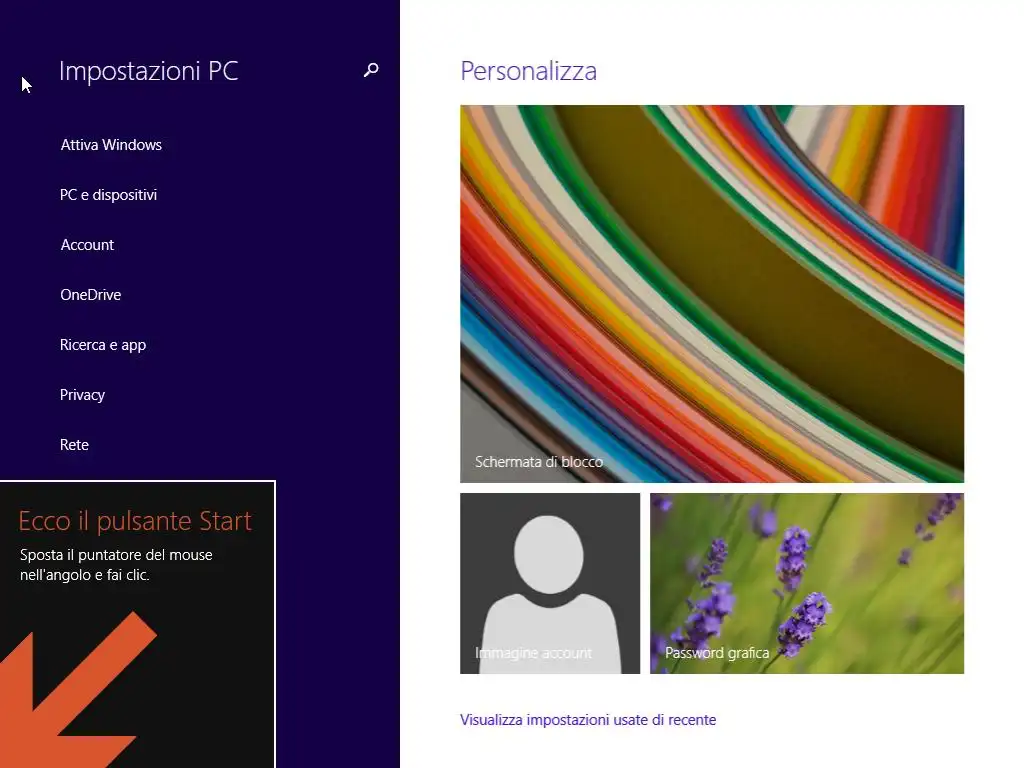
Task: Go to OneDrive settings
Action: (x=91, y=295)
